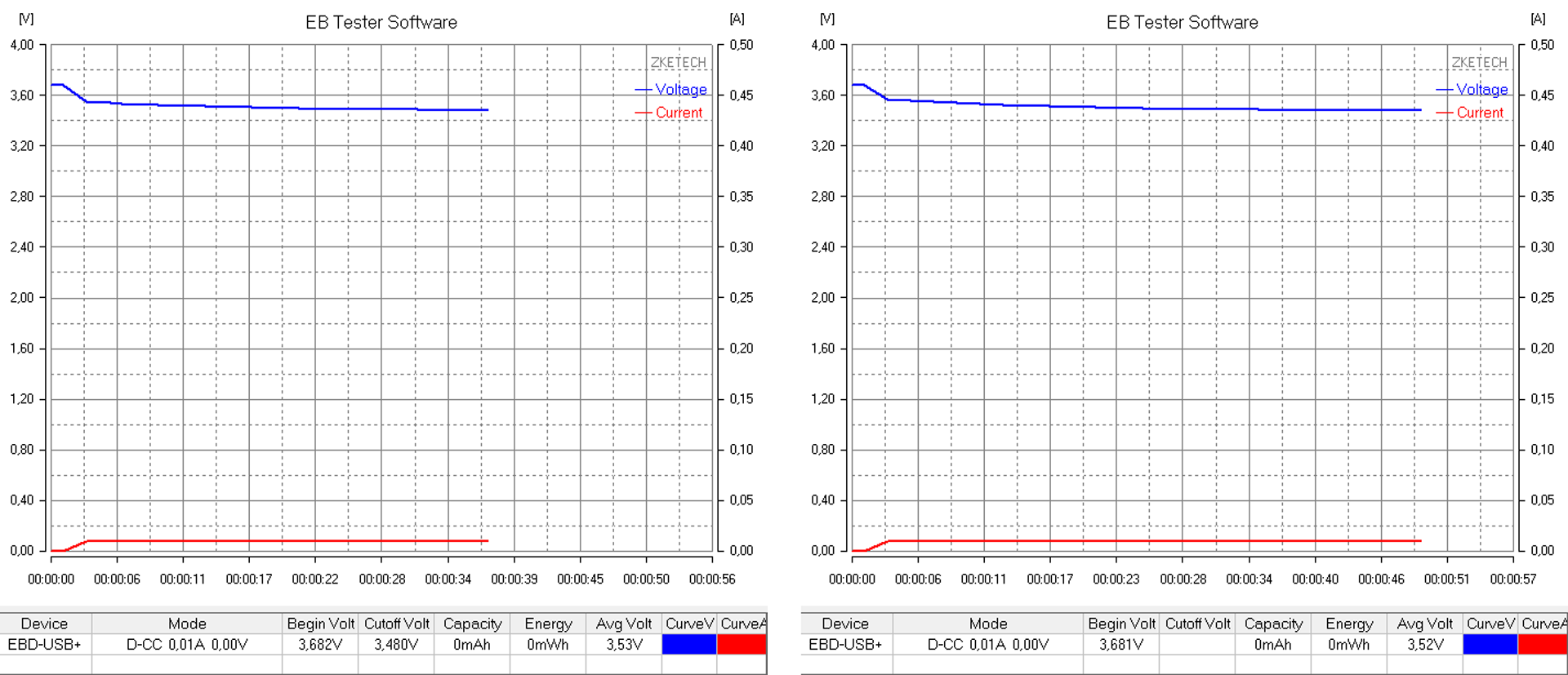Click the red CurveA swatch in right table
Image resolution: width=1568 pixels, height=675 pixels.
point(1543,644)
